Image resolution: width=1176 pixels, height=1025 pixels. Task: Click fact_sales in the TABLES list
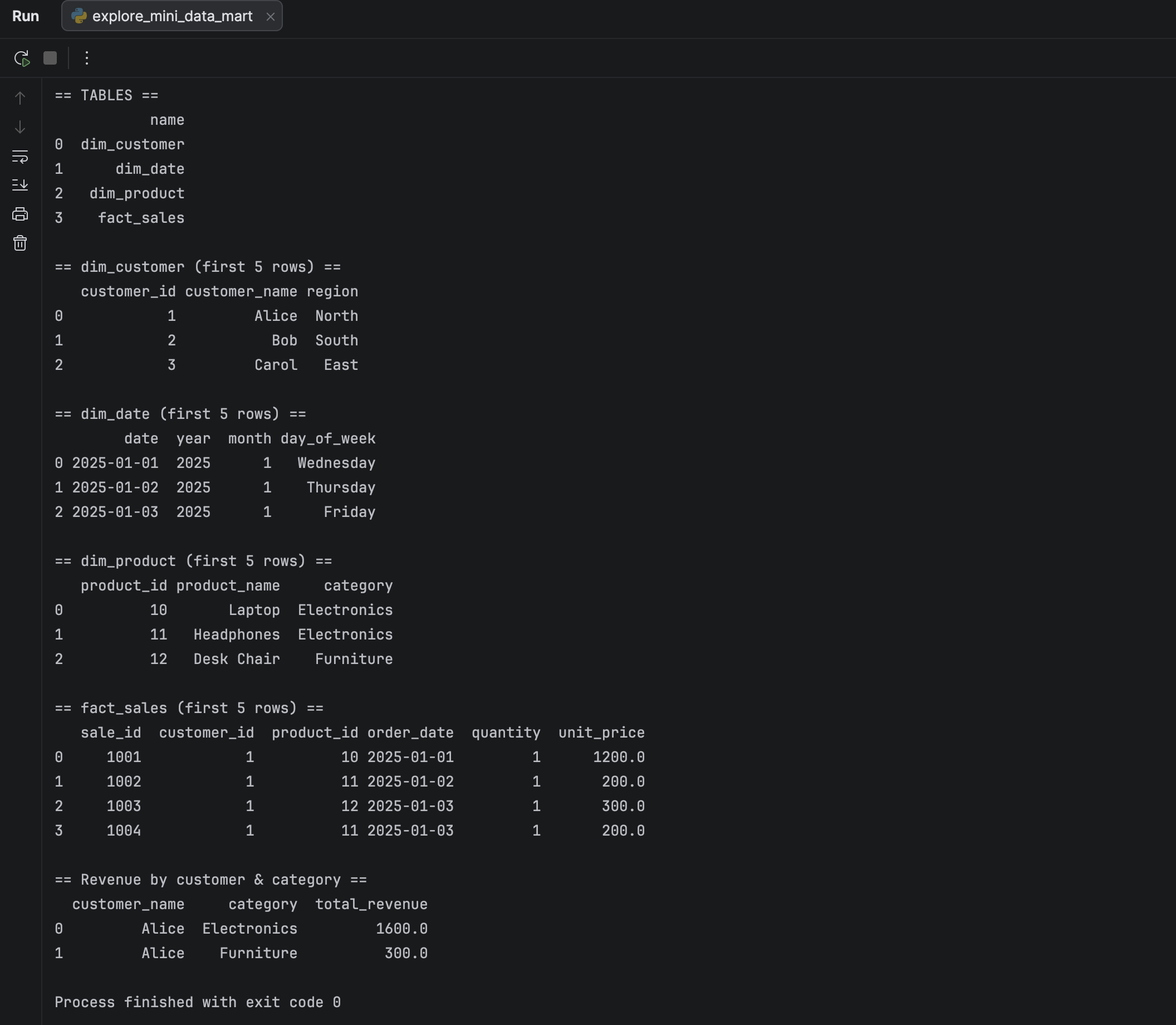[x=141, y=217]
